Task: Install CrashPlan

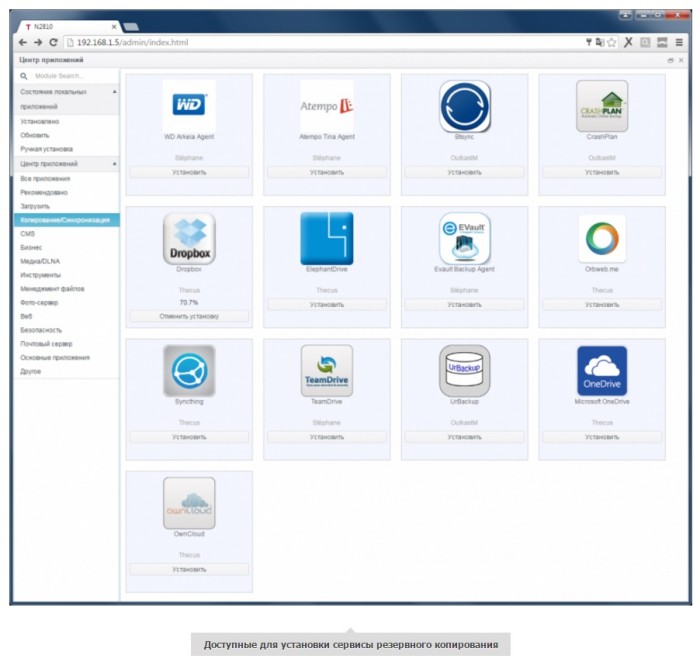Action: (x=602, y=172)
